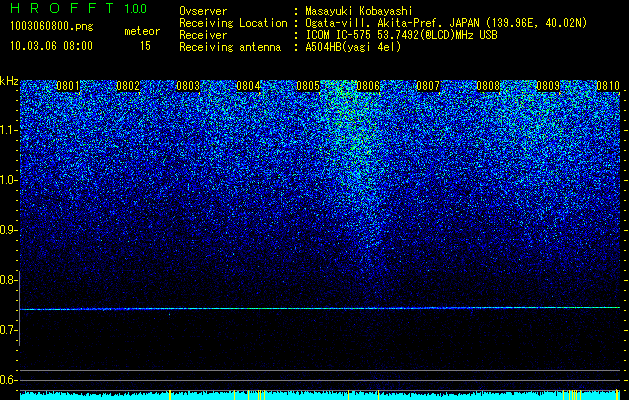Click the version number 1.0.0

[136, 8]
